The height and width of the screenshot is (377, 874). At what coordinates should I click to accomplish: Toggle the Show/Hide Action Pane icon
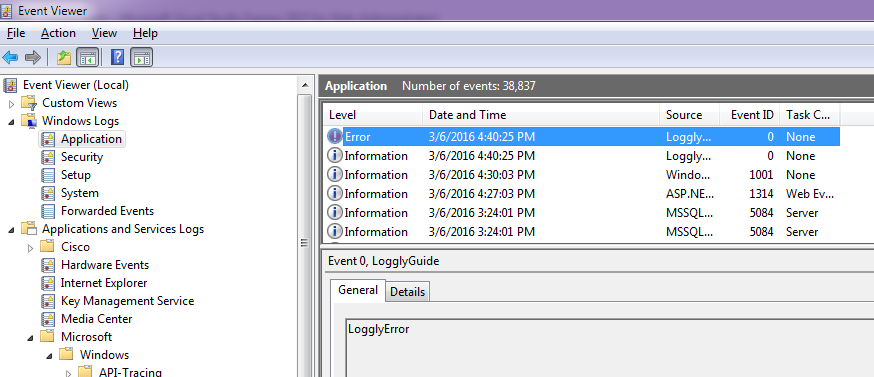142,57
